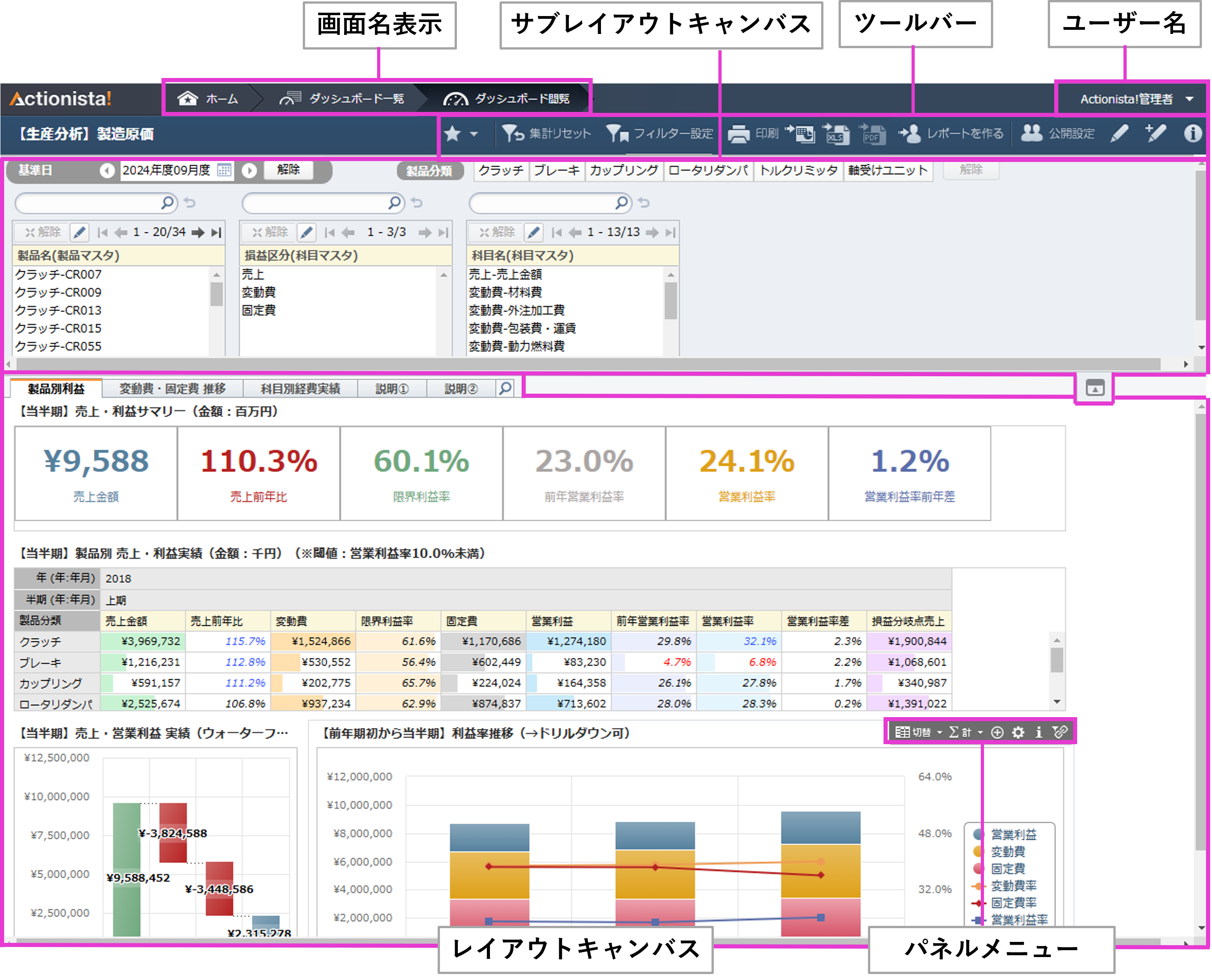The height and width of the screenshot is (980, 1212).
Task: Click the ⊕ zoom icon in the panel menu
Action: 997,732
